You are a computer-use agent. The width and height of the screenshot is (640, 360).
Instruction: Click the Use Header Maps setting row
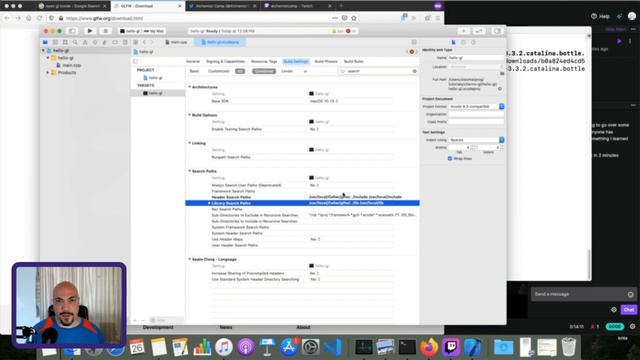pyautogui.click(x=302, y=239)
